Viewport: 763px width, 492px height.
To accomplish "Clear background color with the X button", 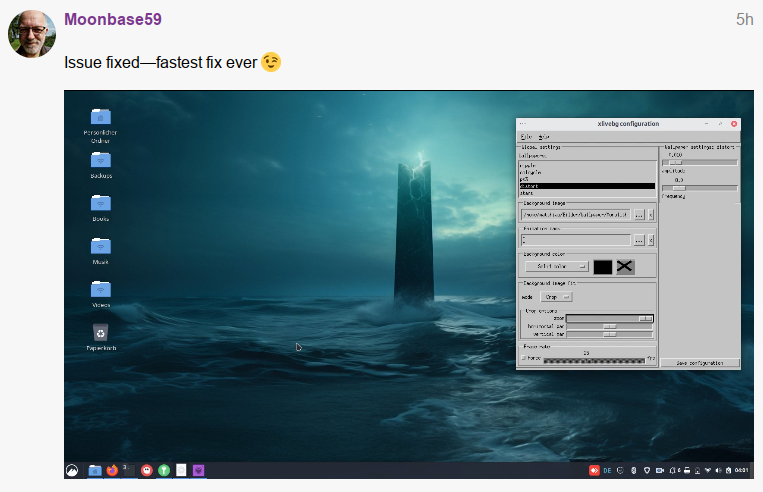I will coord(625,267).
